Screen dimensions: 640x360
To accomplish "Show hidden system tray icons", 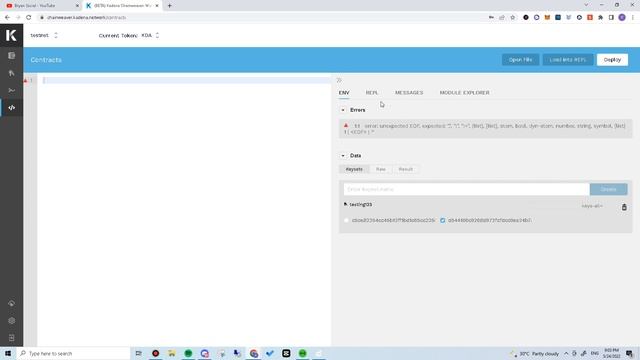I will (566, 353).
